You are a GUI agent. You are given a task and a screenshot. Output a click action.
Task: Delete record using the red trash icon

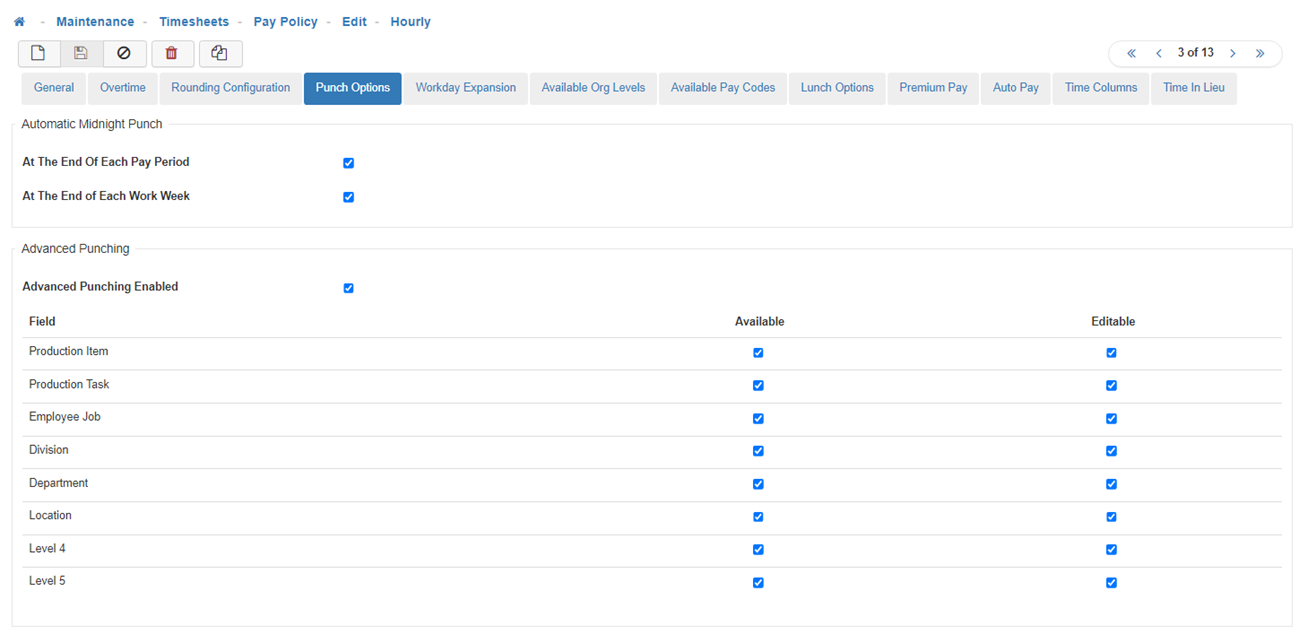[x=172, y=54]
